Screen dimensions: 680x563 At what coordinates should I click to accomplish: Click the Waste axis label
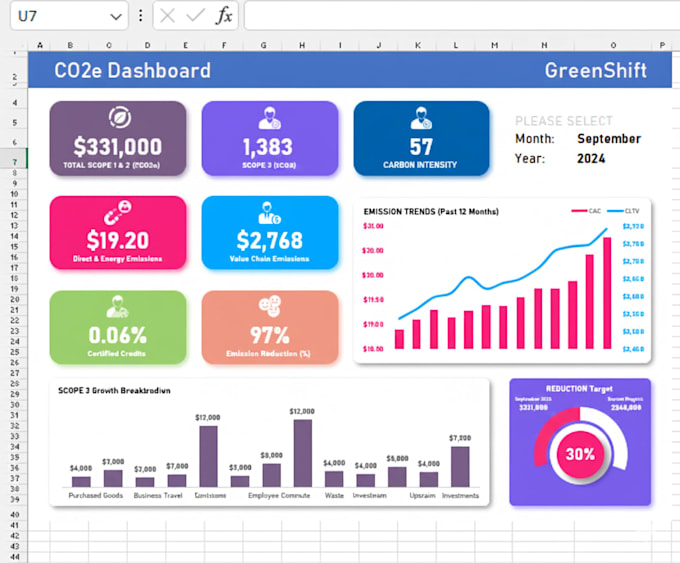[334, 495]
